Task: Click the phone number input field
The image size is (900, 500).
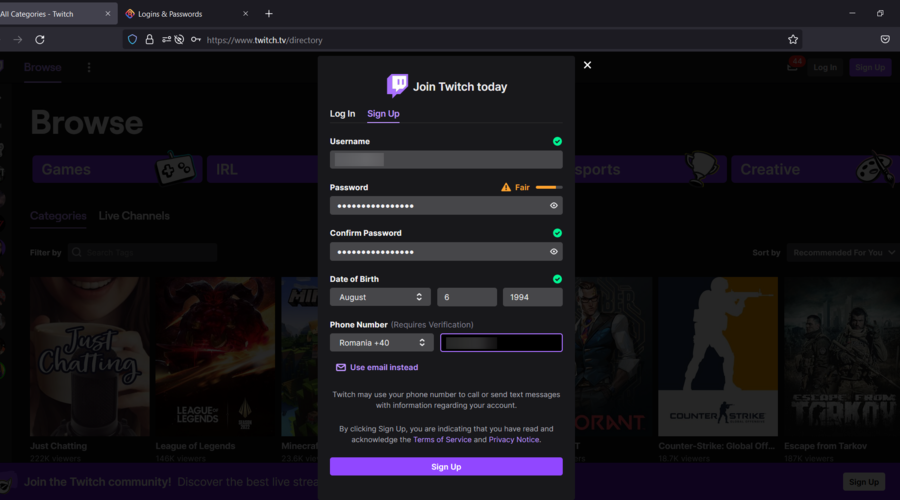Action: pyautogui.click(x=501, y=343)
